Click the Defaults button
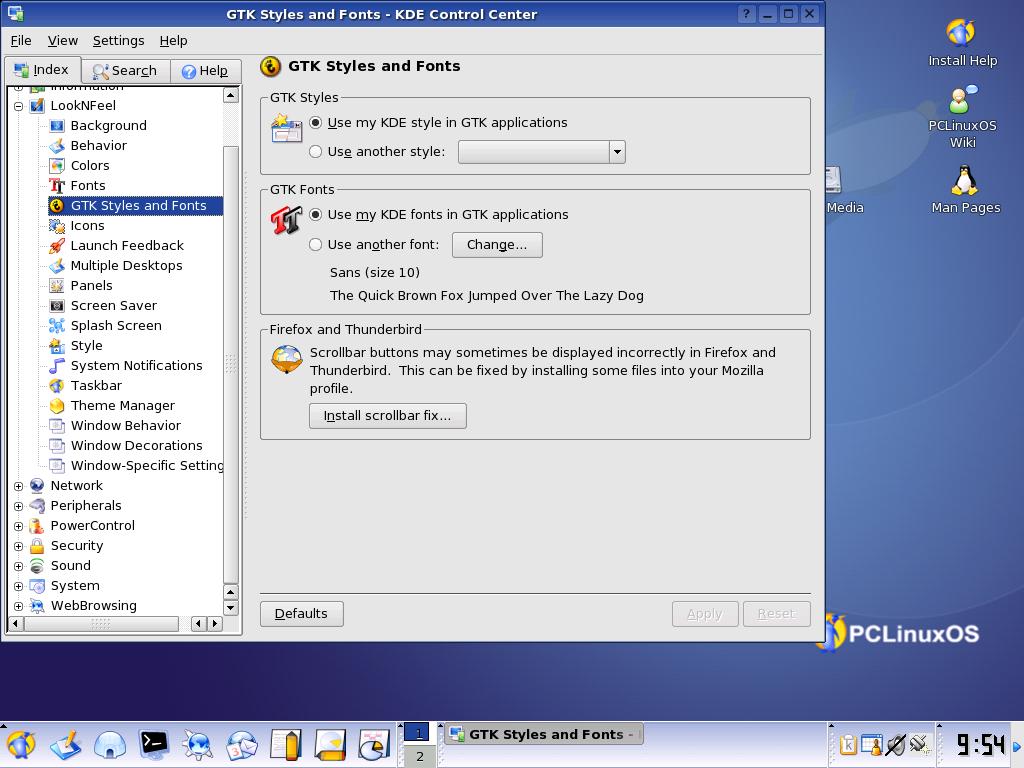 [301, 614]
